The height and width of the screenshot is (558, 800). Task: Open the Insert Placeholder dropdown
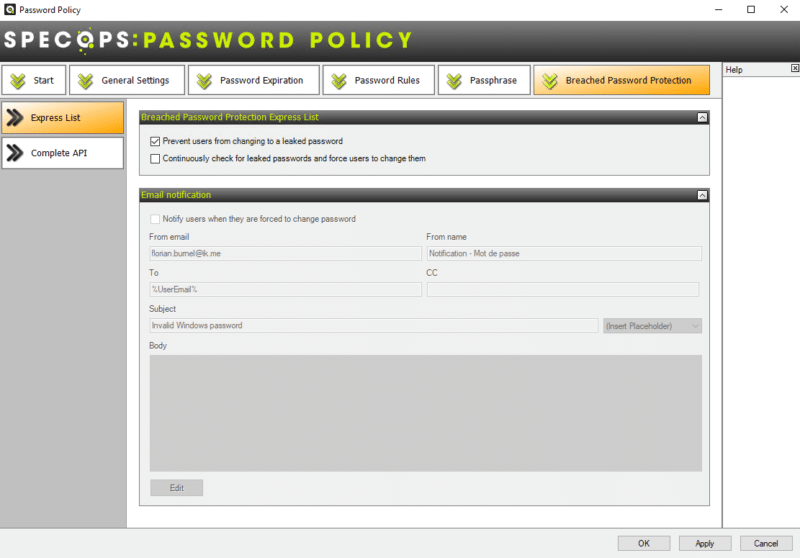[x=653, y=326]
